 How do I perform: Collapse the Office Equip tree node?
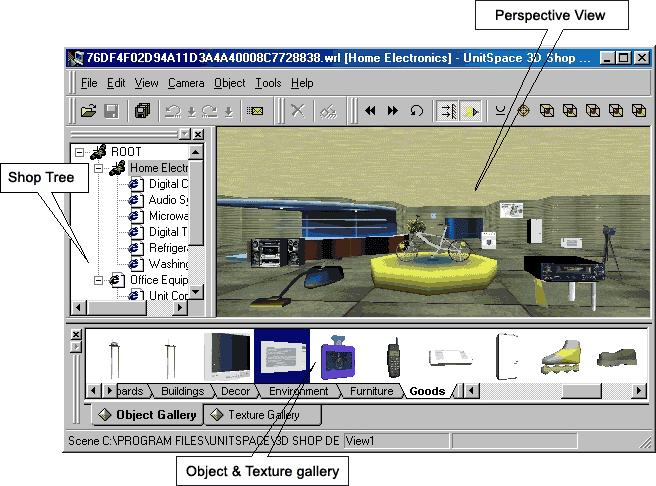(x=98, y=280)
